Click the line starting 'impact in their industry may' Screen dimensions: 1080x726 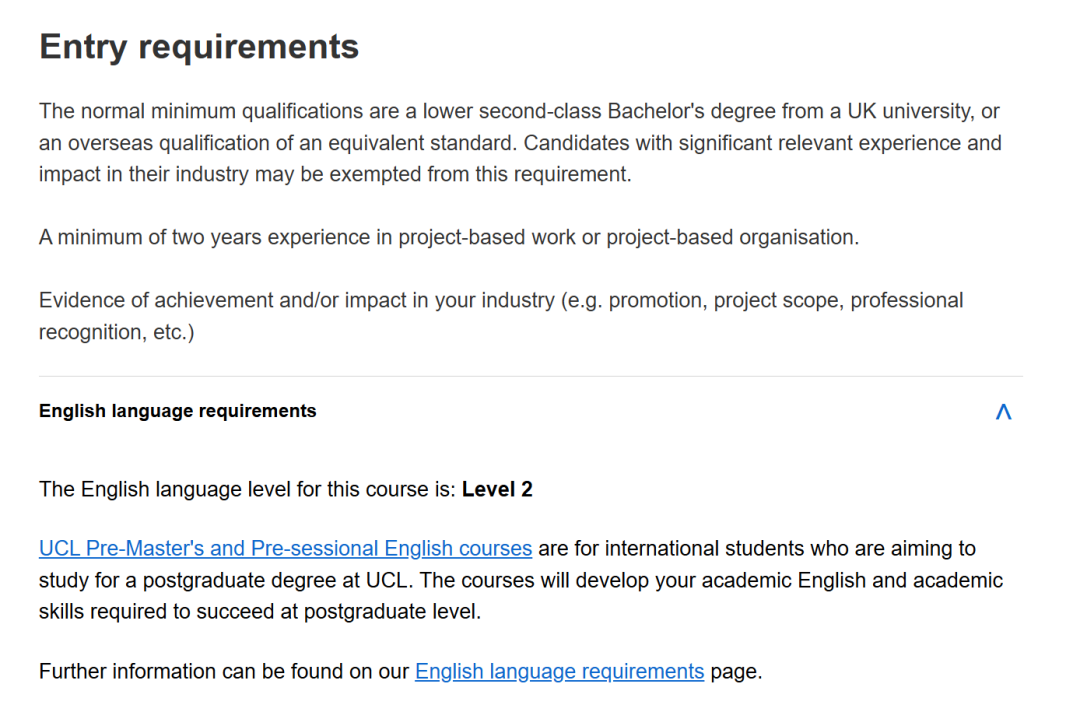[335, 174]
